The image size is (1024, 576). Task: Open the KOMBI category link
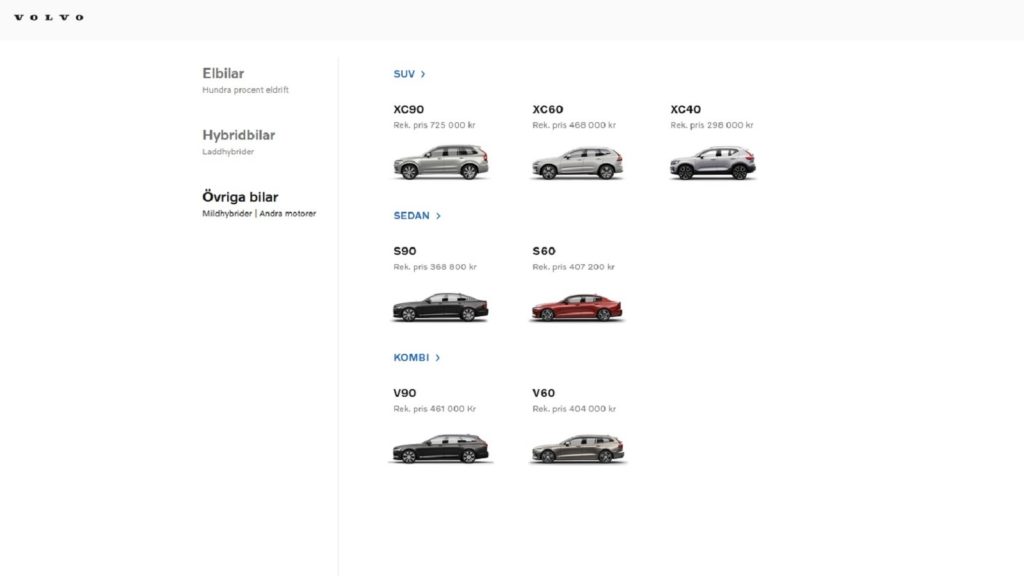(x=411, y=357)
